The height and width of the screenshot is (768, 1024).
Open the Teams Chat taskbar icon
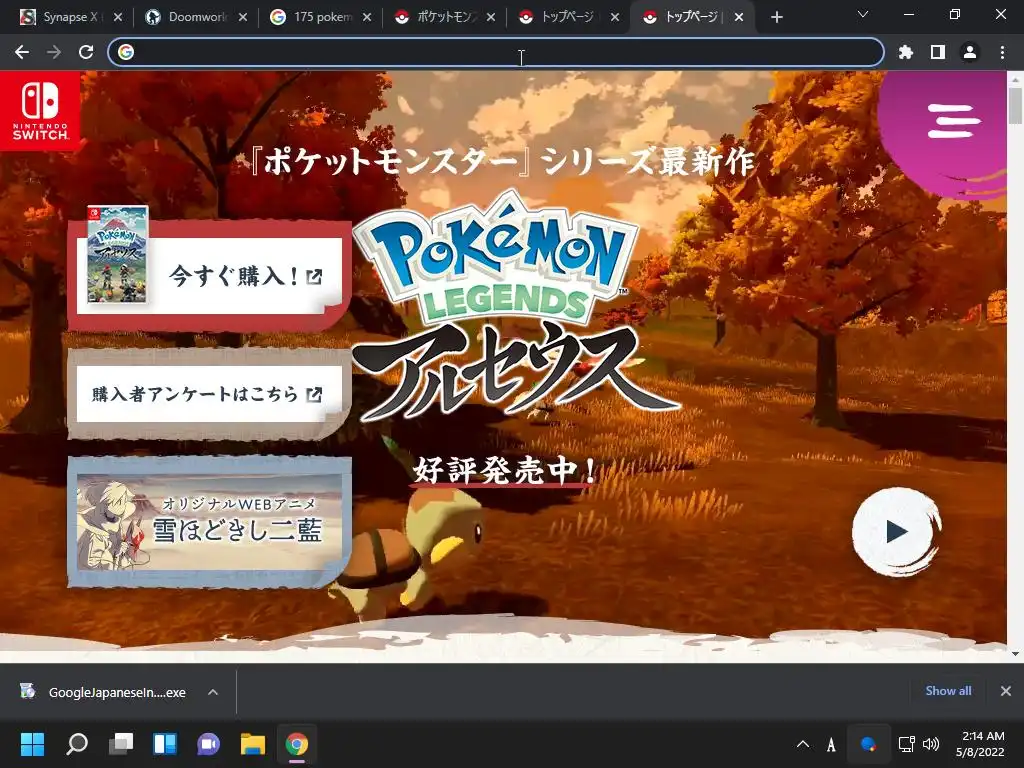pyautogui.click(x=209, y=744)
